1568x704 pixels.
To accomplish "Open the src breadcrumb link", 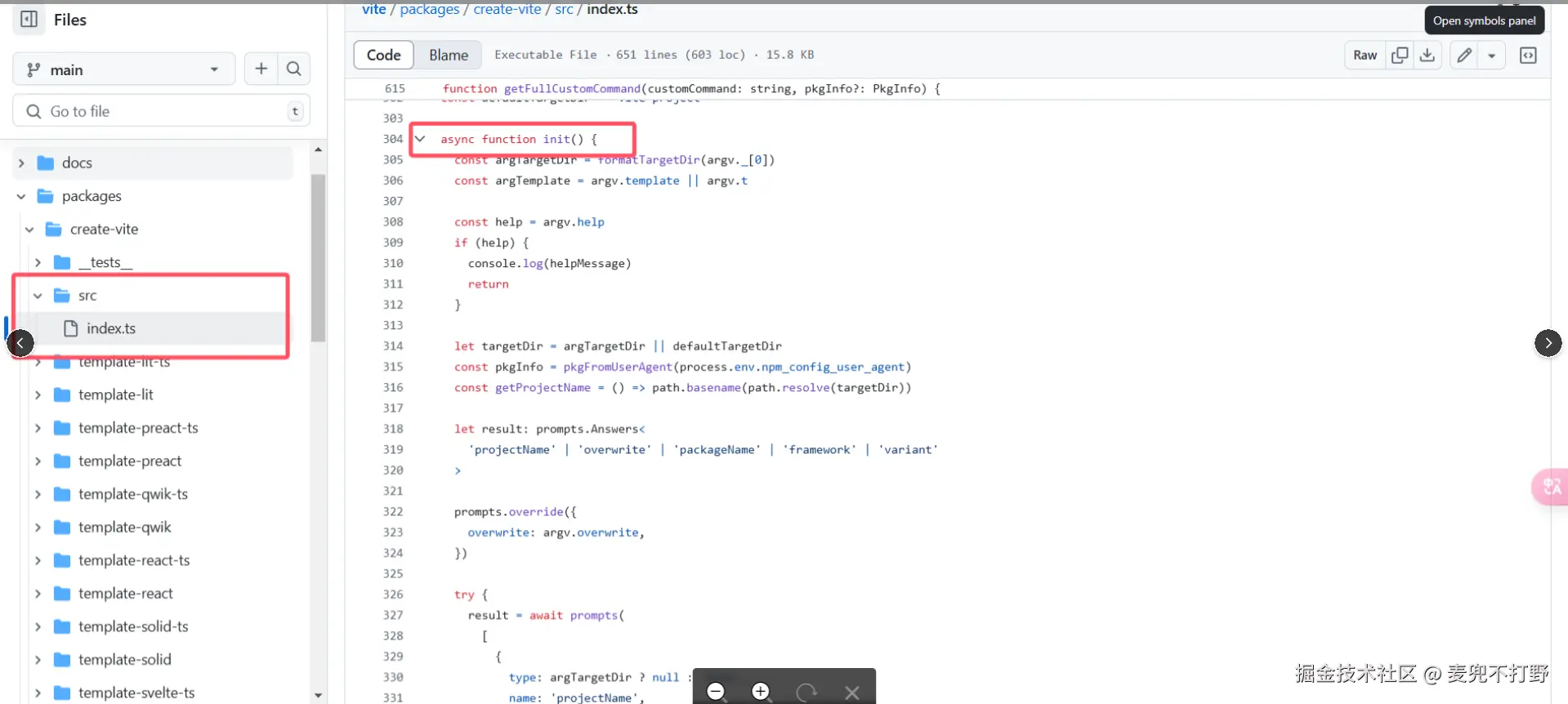I will 564,9.
